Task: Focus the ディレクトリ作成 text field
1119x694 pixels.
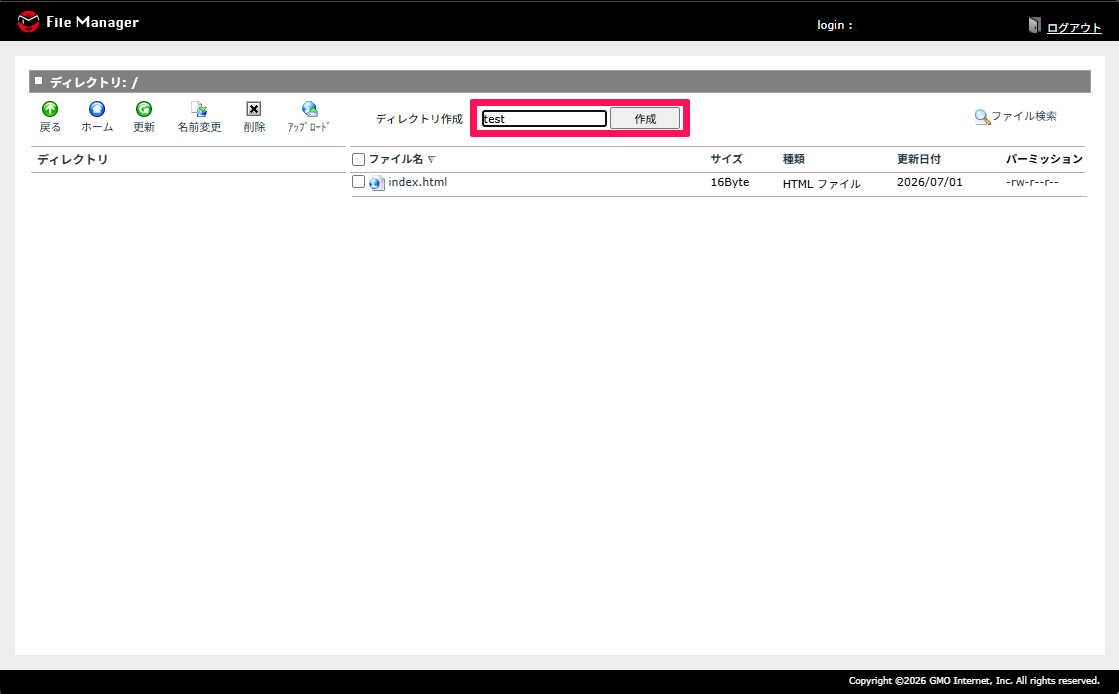Action: (x=545, y=119)
